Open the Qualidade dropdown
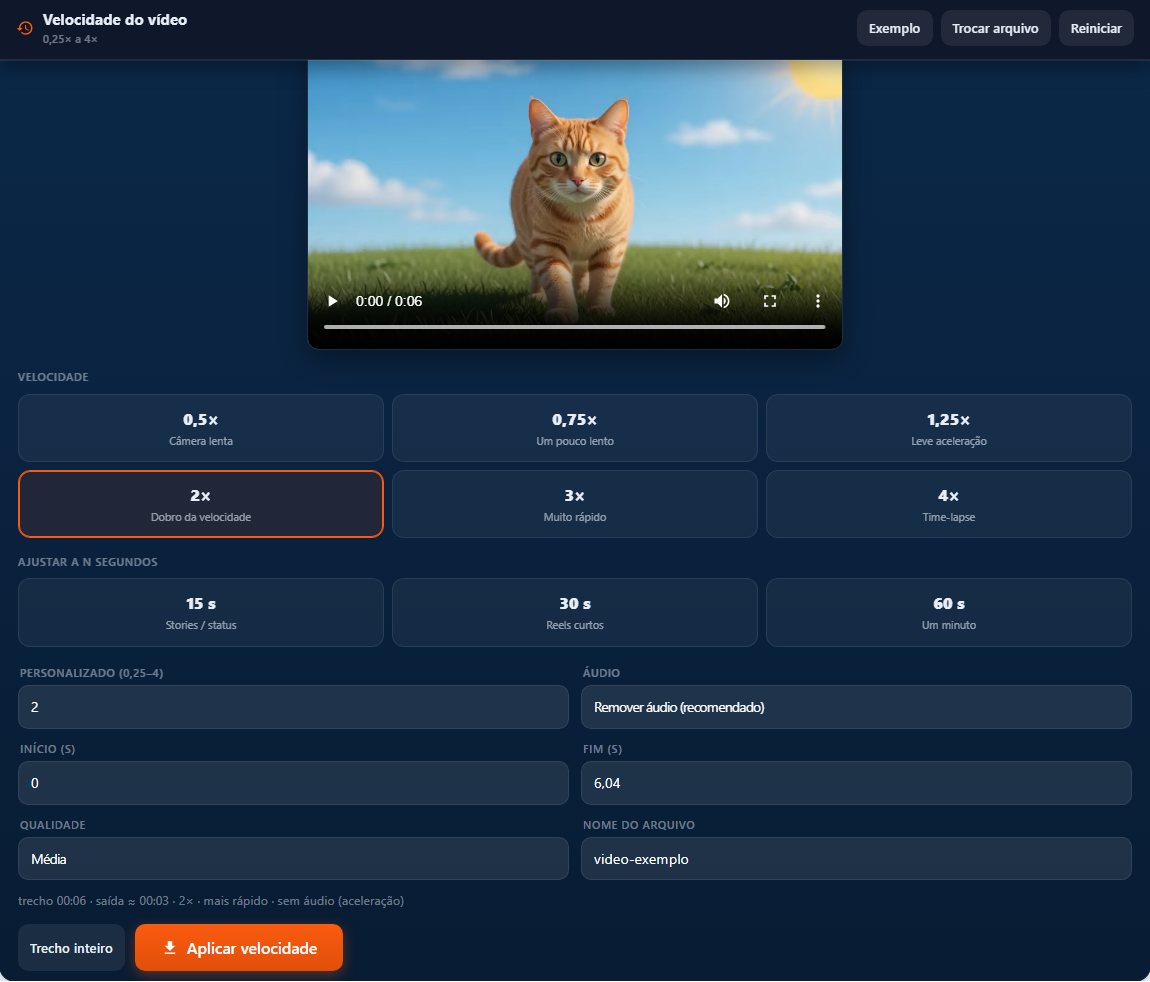 click(293, 859)
